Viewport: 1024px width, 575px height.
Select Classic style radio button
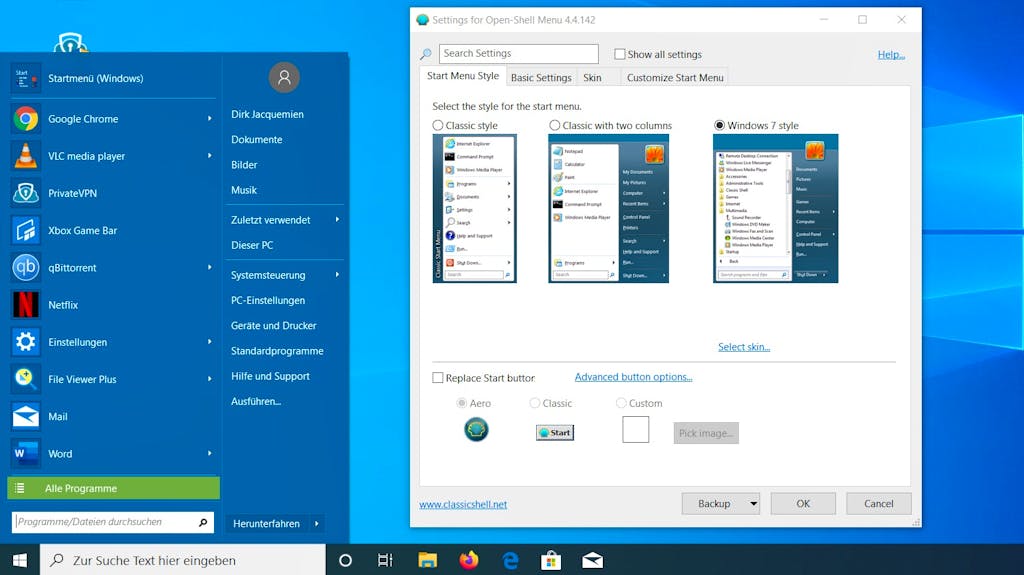tap(438, 125)
